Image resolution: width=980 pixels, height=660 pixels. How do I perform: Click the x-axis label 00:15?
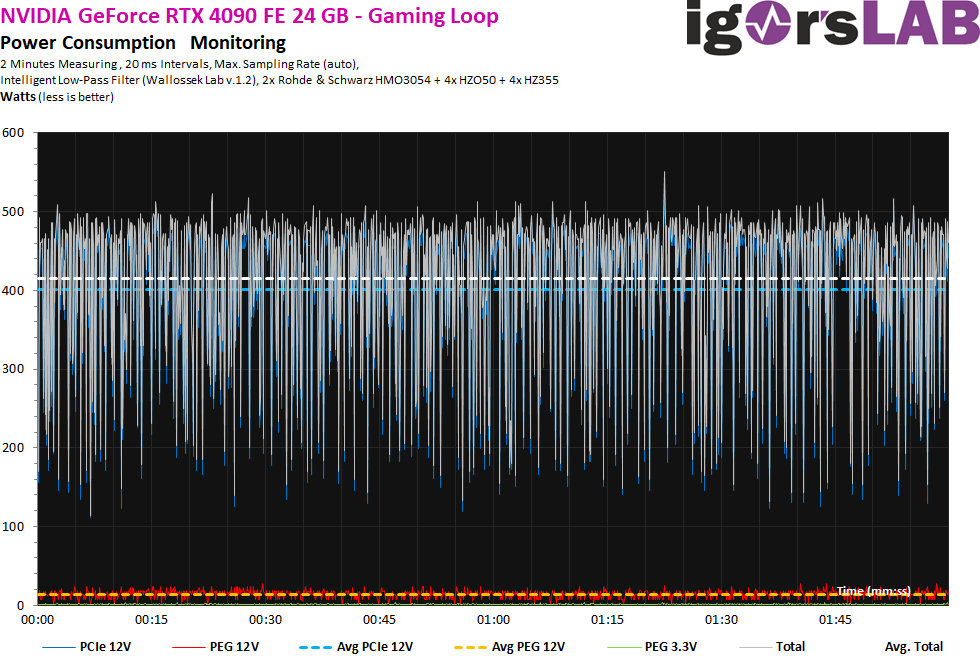point(151,619)
